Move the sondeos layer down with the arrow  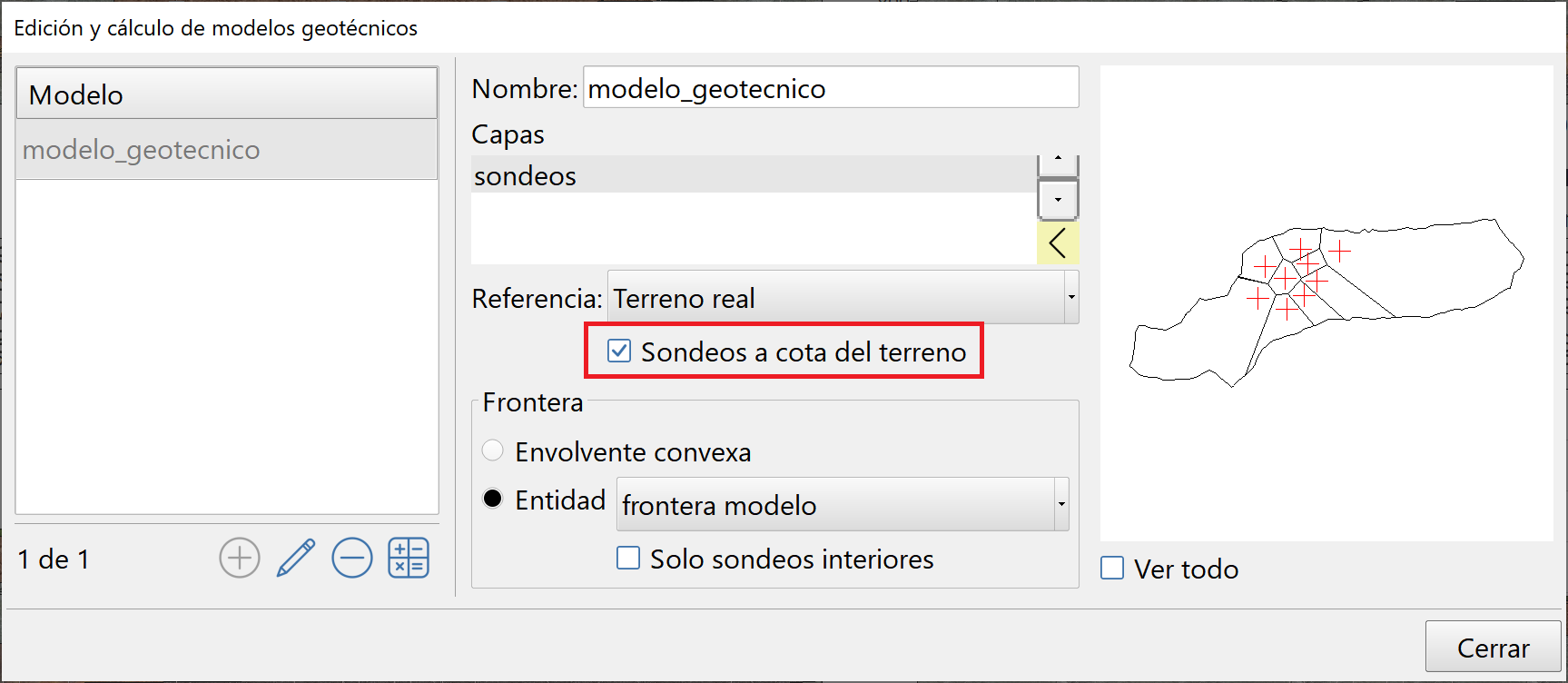tap(1058, 200)
